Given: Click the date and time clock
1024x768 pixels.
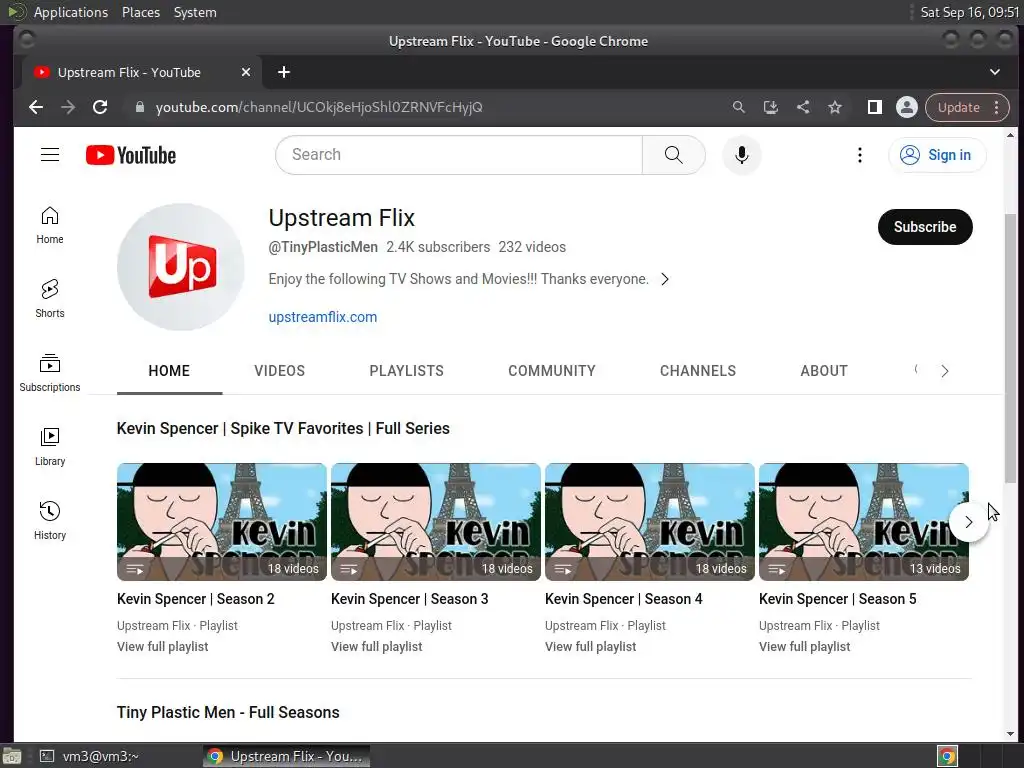Looking at the screenshot, I should (969, 12).
